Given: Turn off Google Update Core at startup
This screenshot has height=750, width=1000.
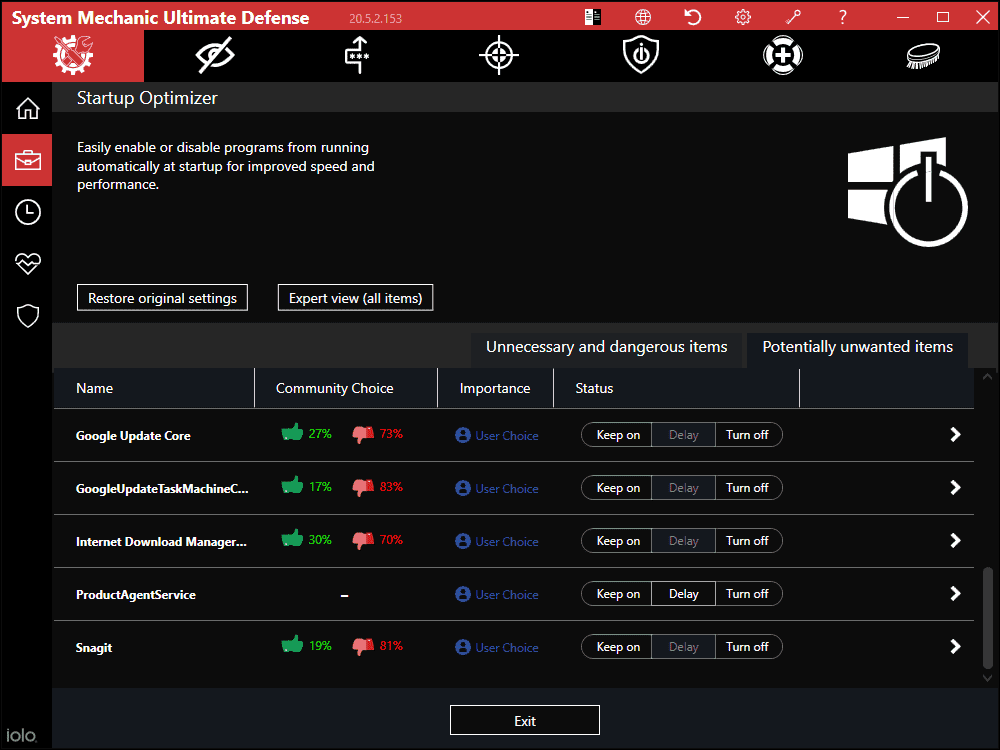Looking at the screenshot, I should point(748,434).
